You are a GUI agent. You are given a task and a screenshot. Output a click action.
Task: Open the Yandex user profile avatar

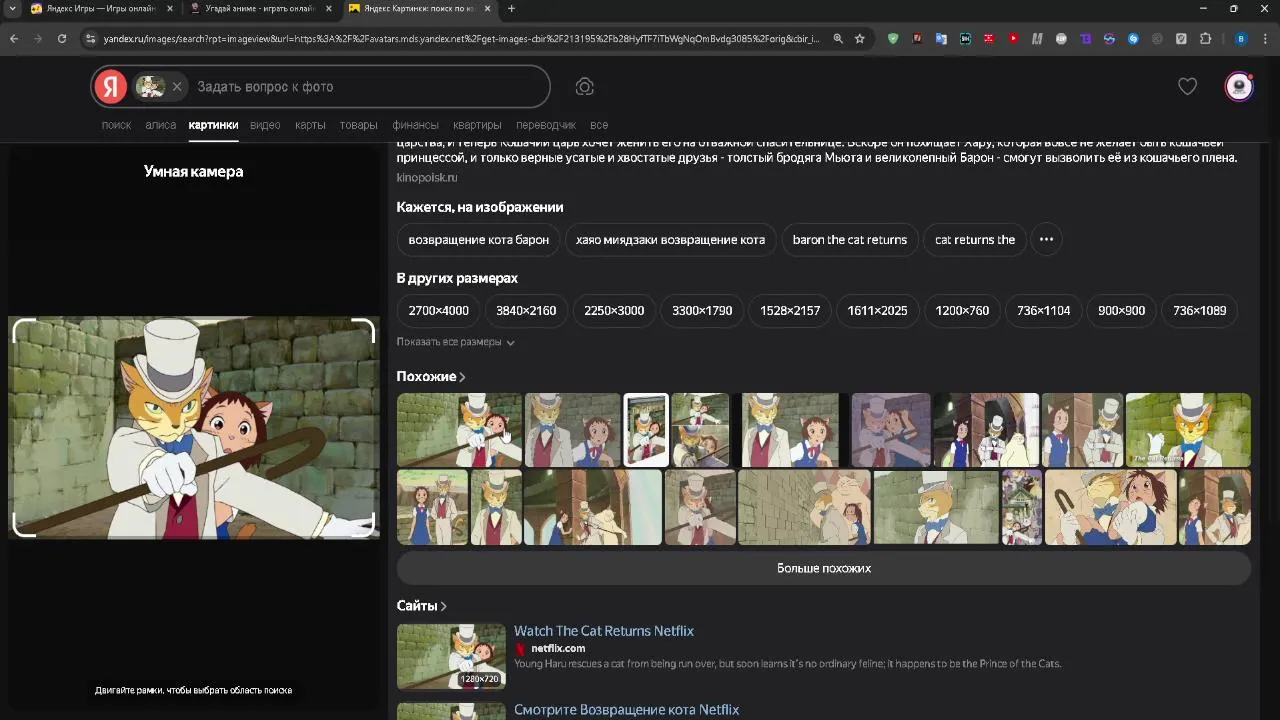click(x=1239, y=87)
